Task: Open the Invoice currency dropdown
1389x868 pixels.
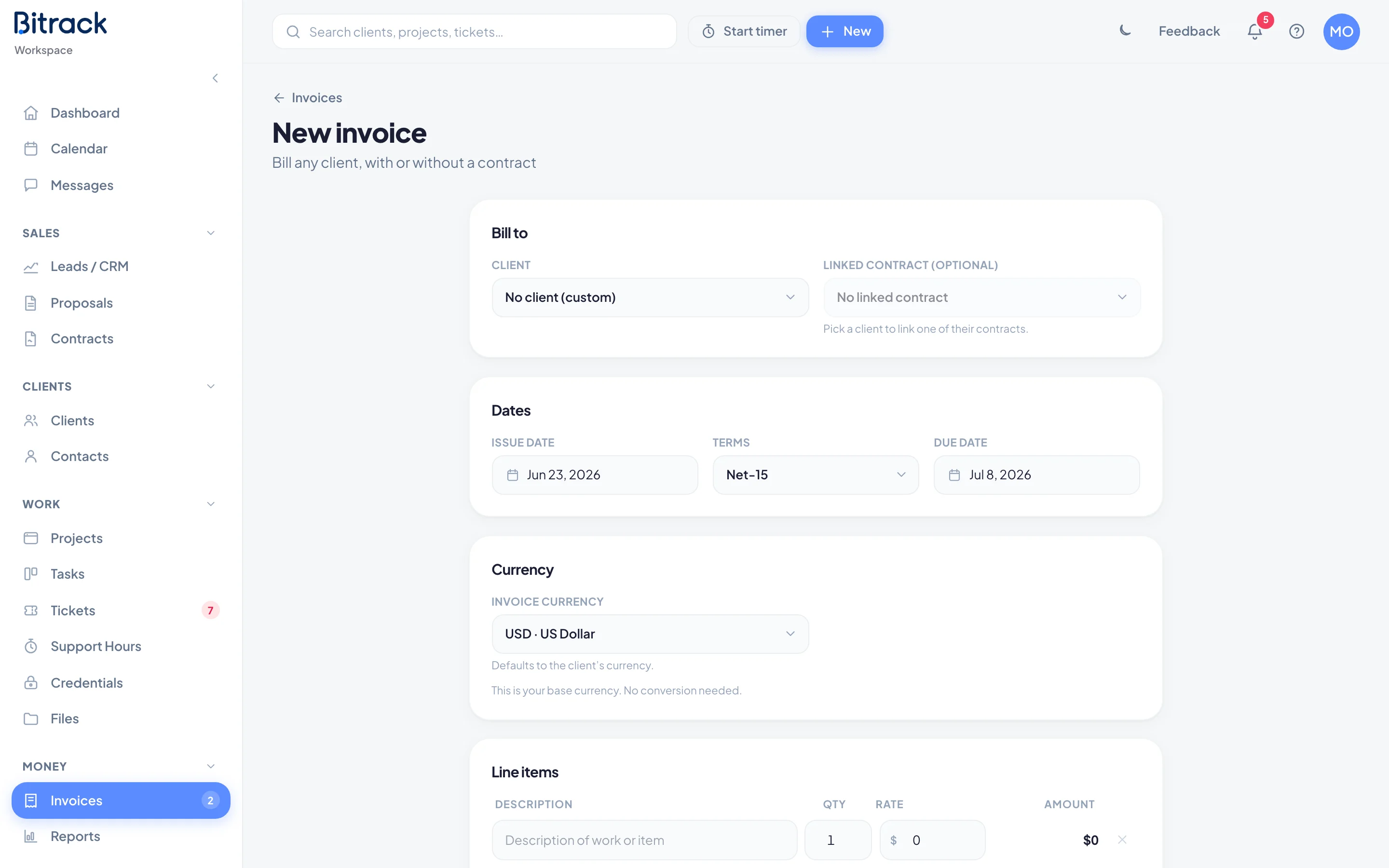Action: (x=650, y=634)
